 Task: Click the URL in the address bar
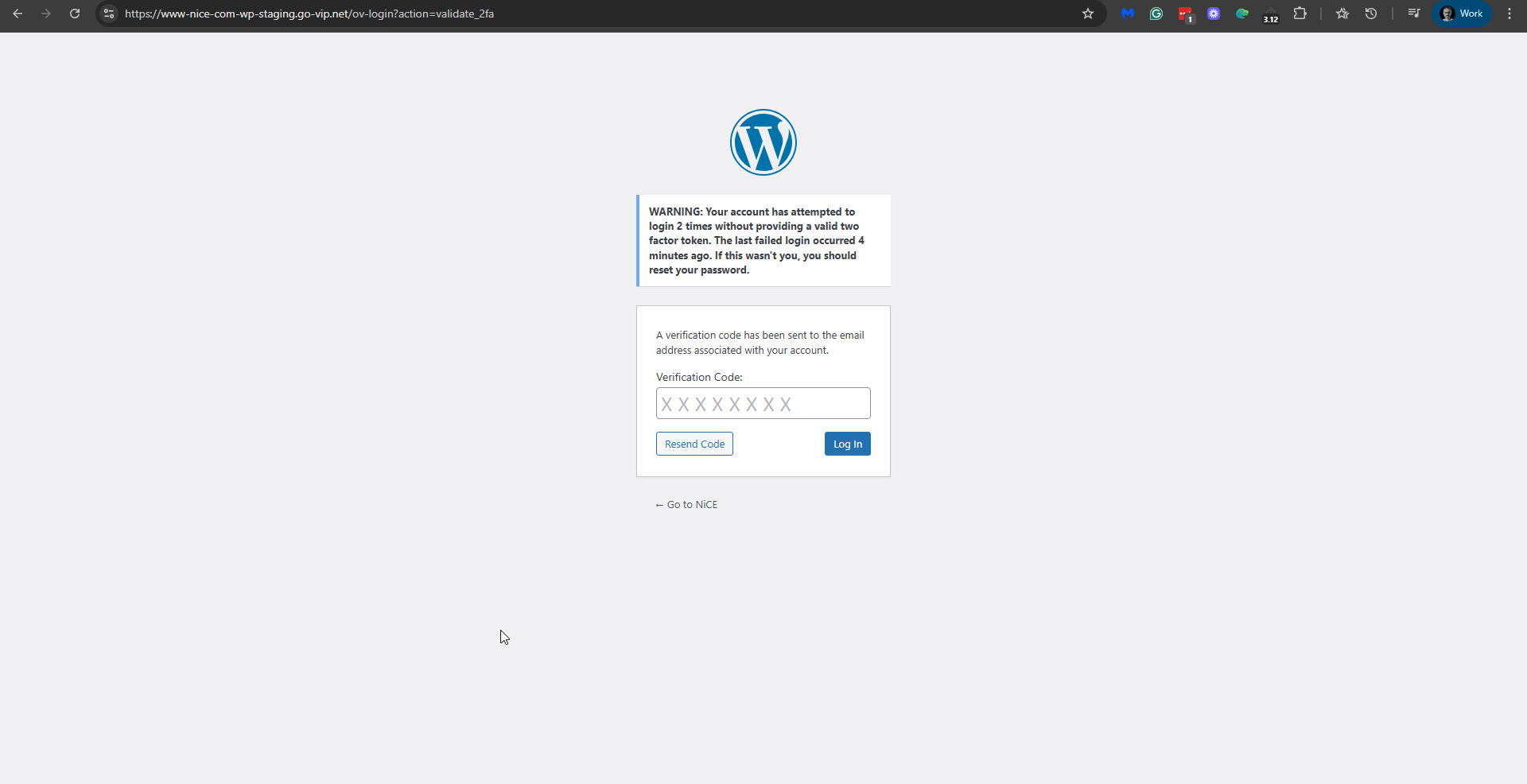click(x=309, y=14)
